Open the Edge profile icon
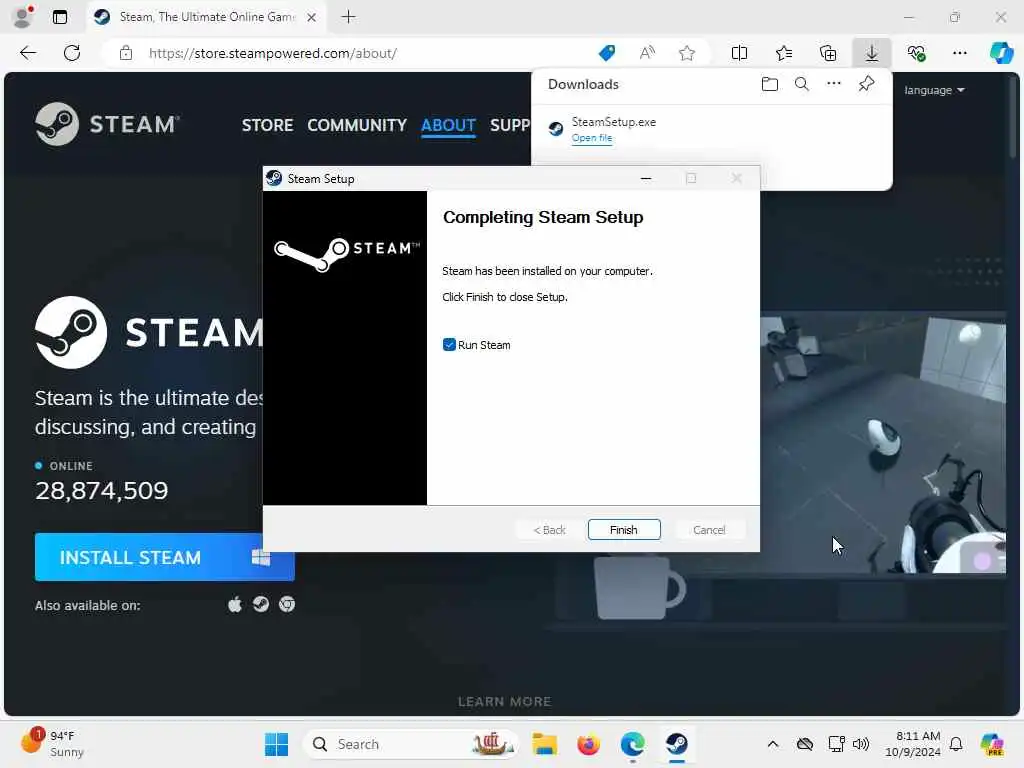 point(23,17)
